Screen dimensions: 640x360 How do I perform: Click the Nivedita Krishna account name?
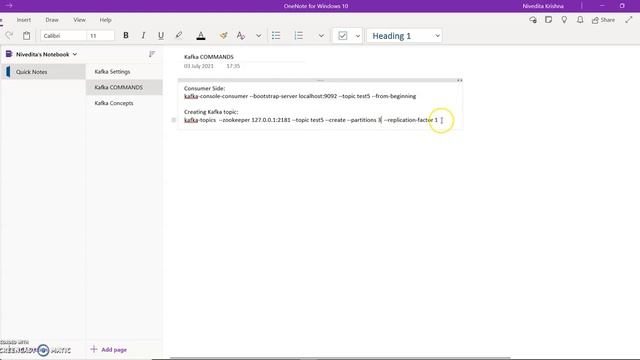coord(543,6)
